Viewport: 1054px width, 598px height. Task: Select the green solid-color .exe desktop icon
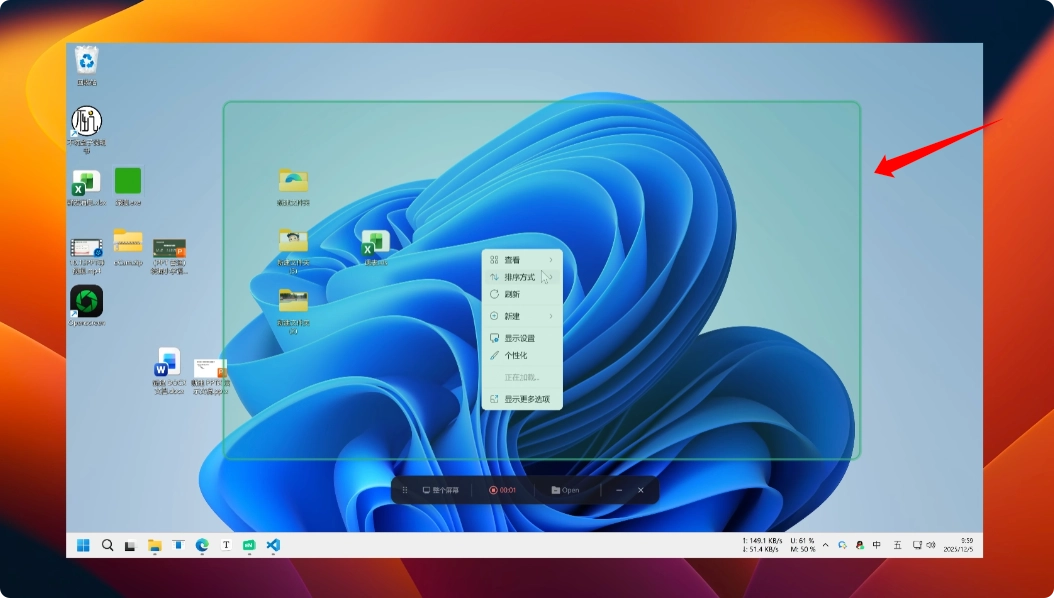point(127,181)
